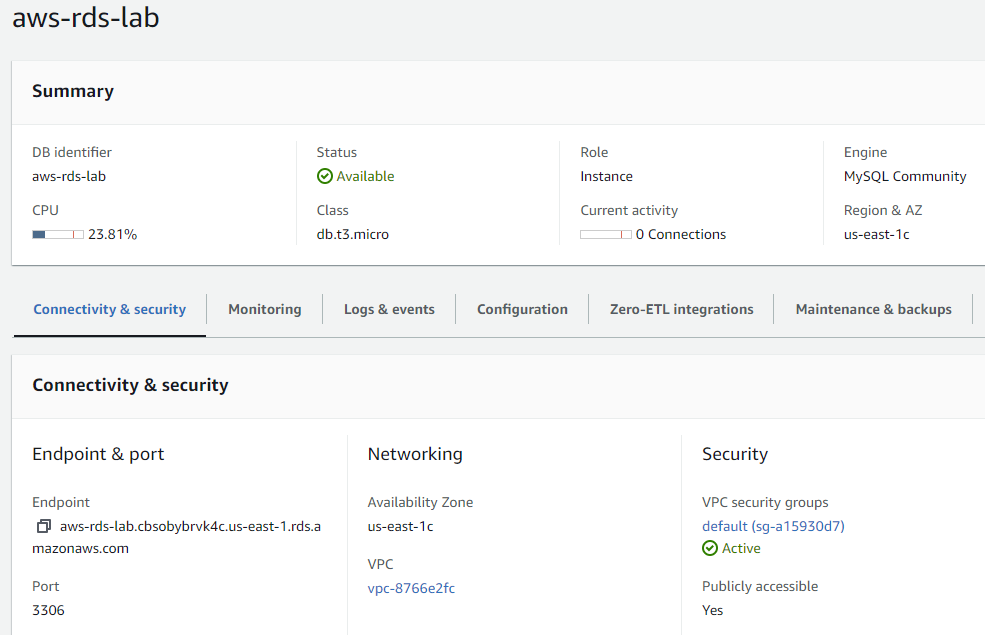The image size is (985, 635).
Task: Go to Maintenance & backups tab
Action: [873, 309]
